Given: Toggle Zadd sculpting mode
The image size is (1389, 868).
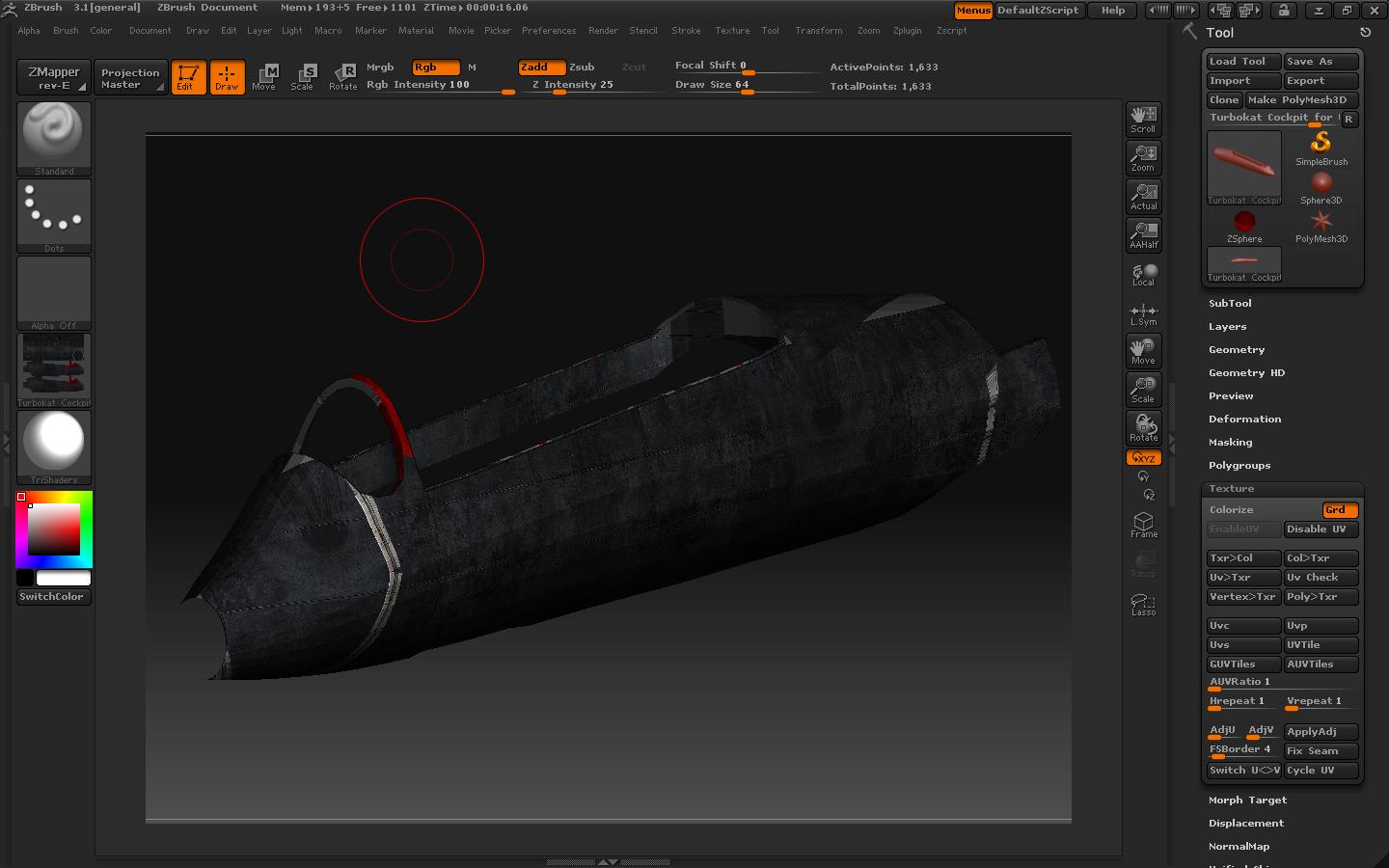Looking at the screenshot, I should point(538,68).
